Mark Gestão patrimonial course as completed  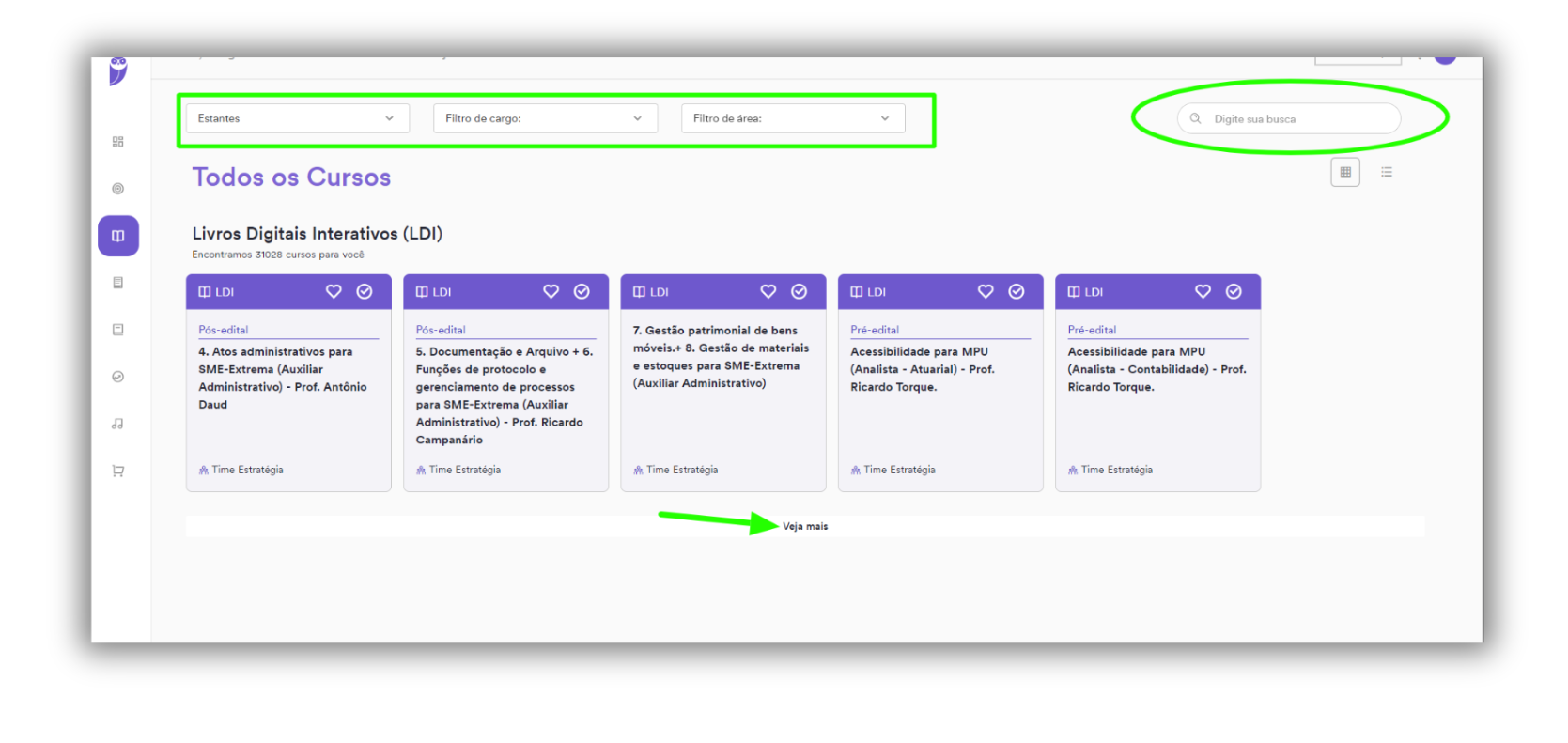[800, 292]
